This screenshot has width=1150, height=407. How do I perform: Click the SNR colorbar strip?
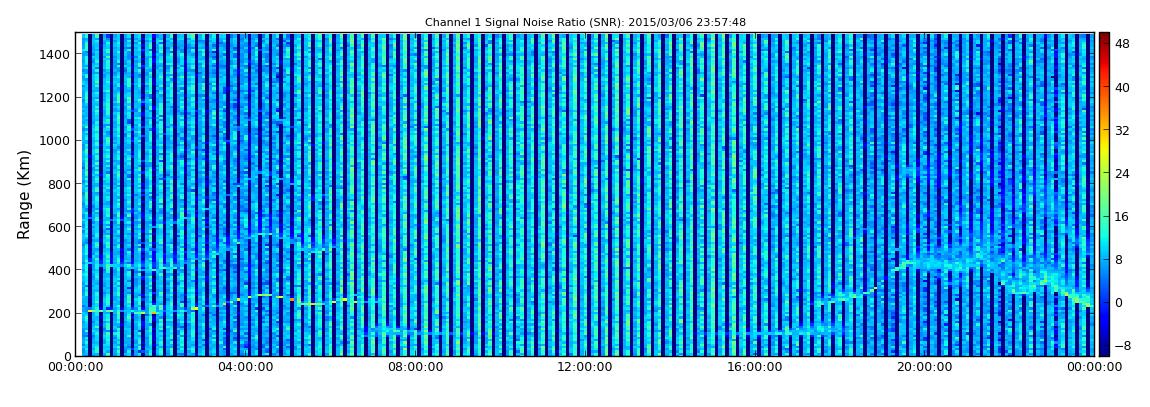(1104, 194)
